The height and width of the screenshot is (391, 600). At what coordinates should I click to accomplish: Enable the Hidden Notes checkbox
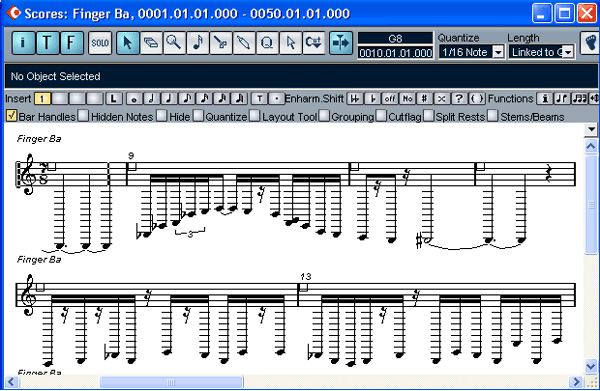point(83,116)
